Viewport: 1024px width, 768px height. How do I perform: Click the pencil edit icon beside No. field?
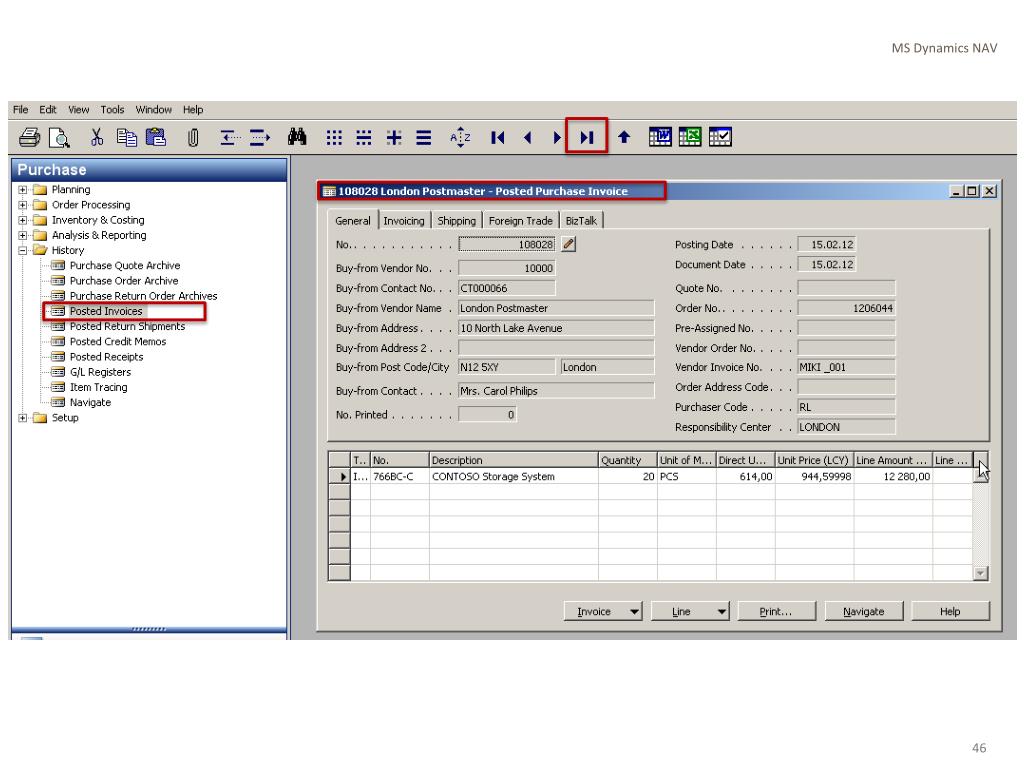point(569,244)
